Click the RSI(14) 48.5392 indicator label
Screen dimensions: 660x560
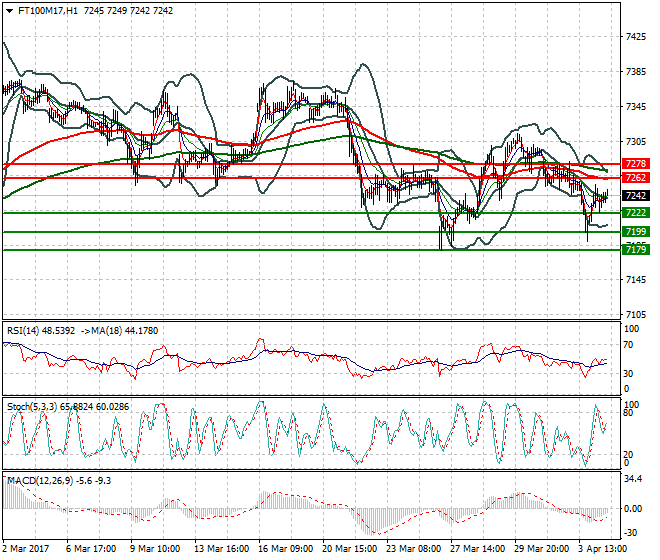(41, 331)
